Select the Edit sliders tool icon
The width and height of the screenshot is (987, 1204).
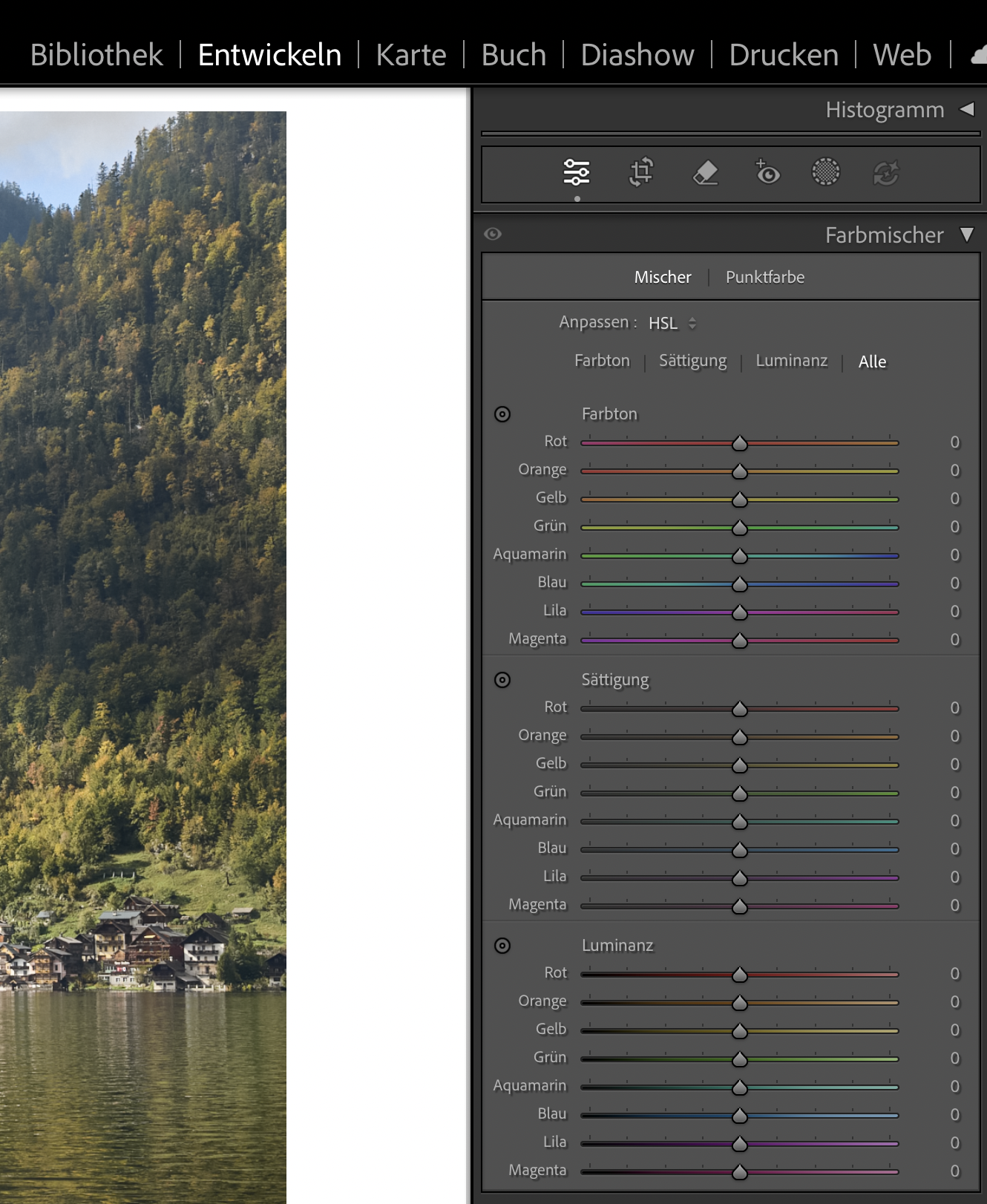point(576,172)
